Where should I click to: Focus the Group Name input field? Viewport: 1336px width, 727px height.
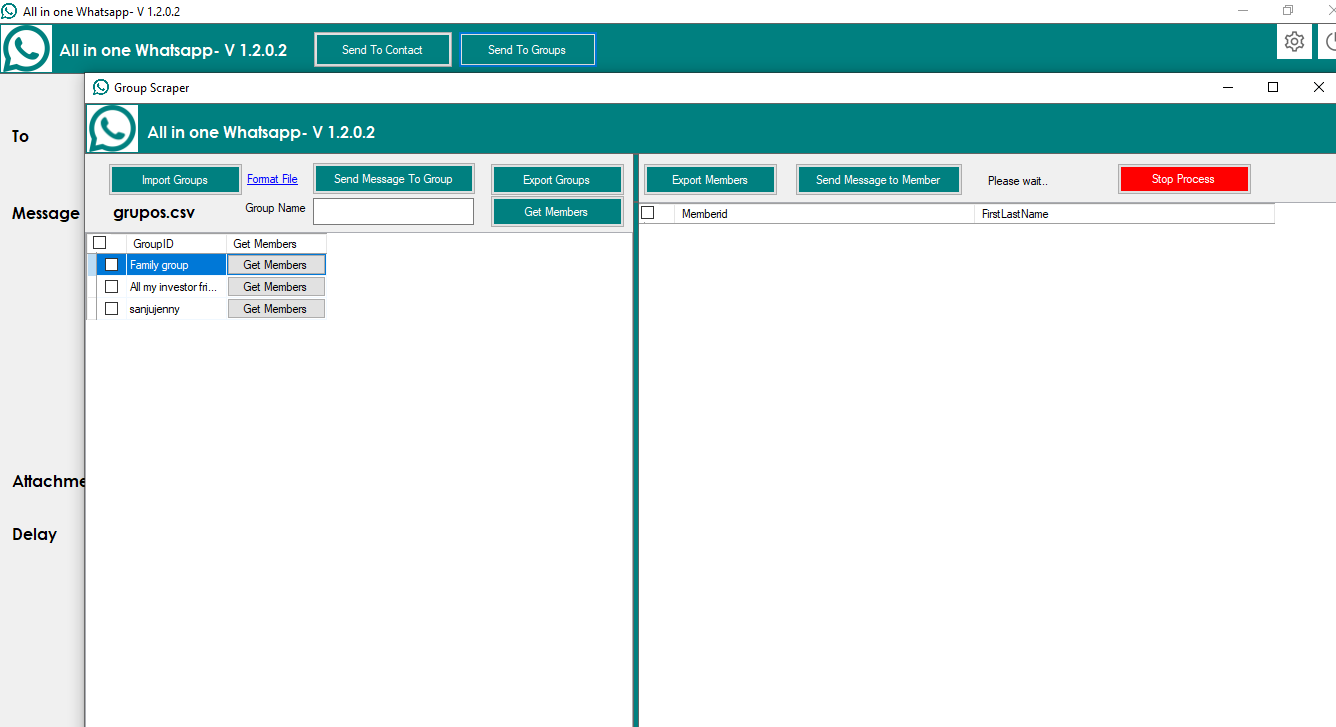[393, 211]
